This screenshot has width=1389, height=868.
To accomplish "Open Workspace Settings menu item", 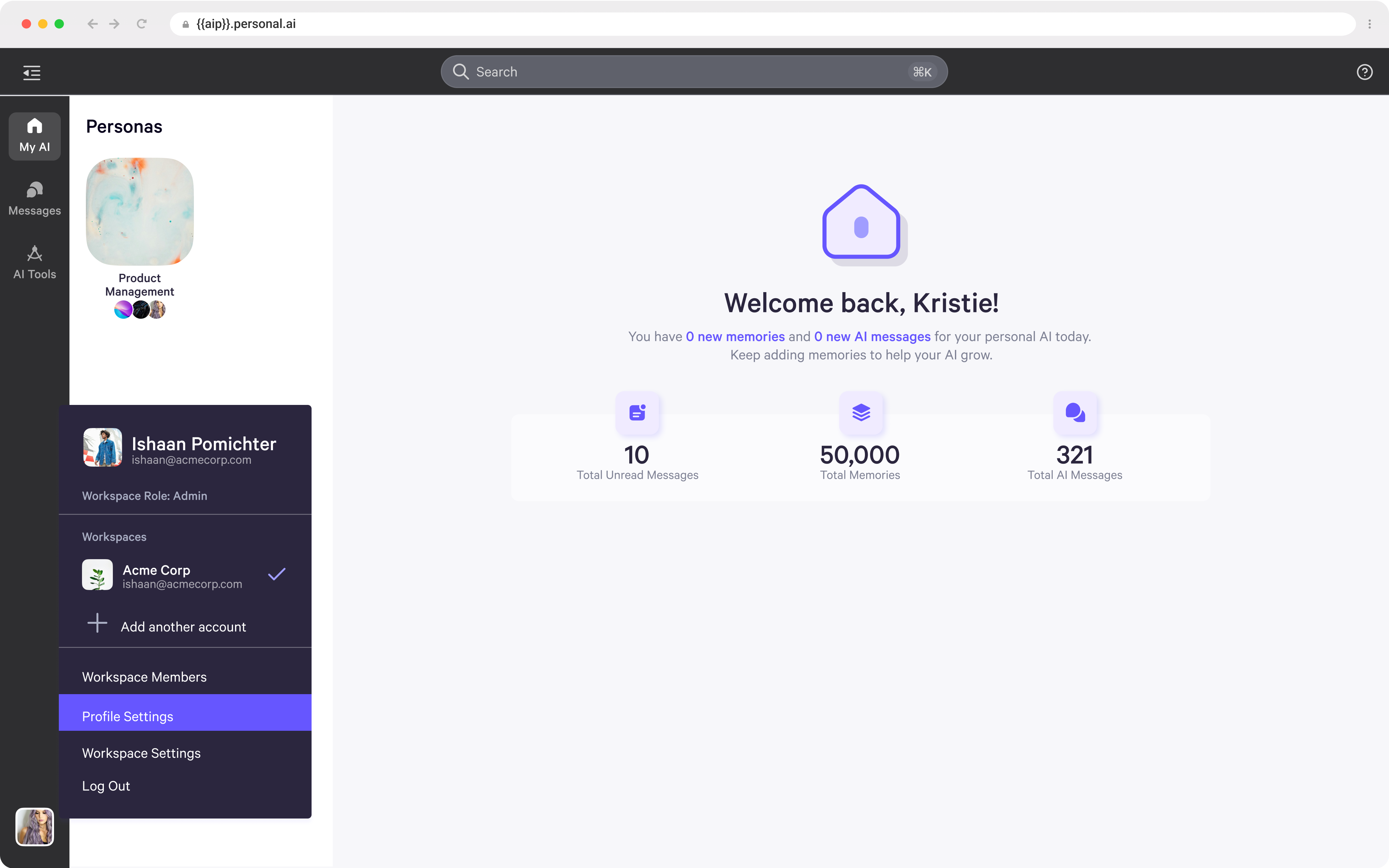I will click(141, 753).
